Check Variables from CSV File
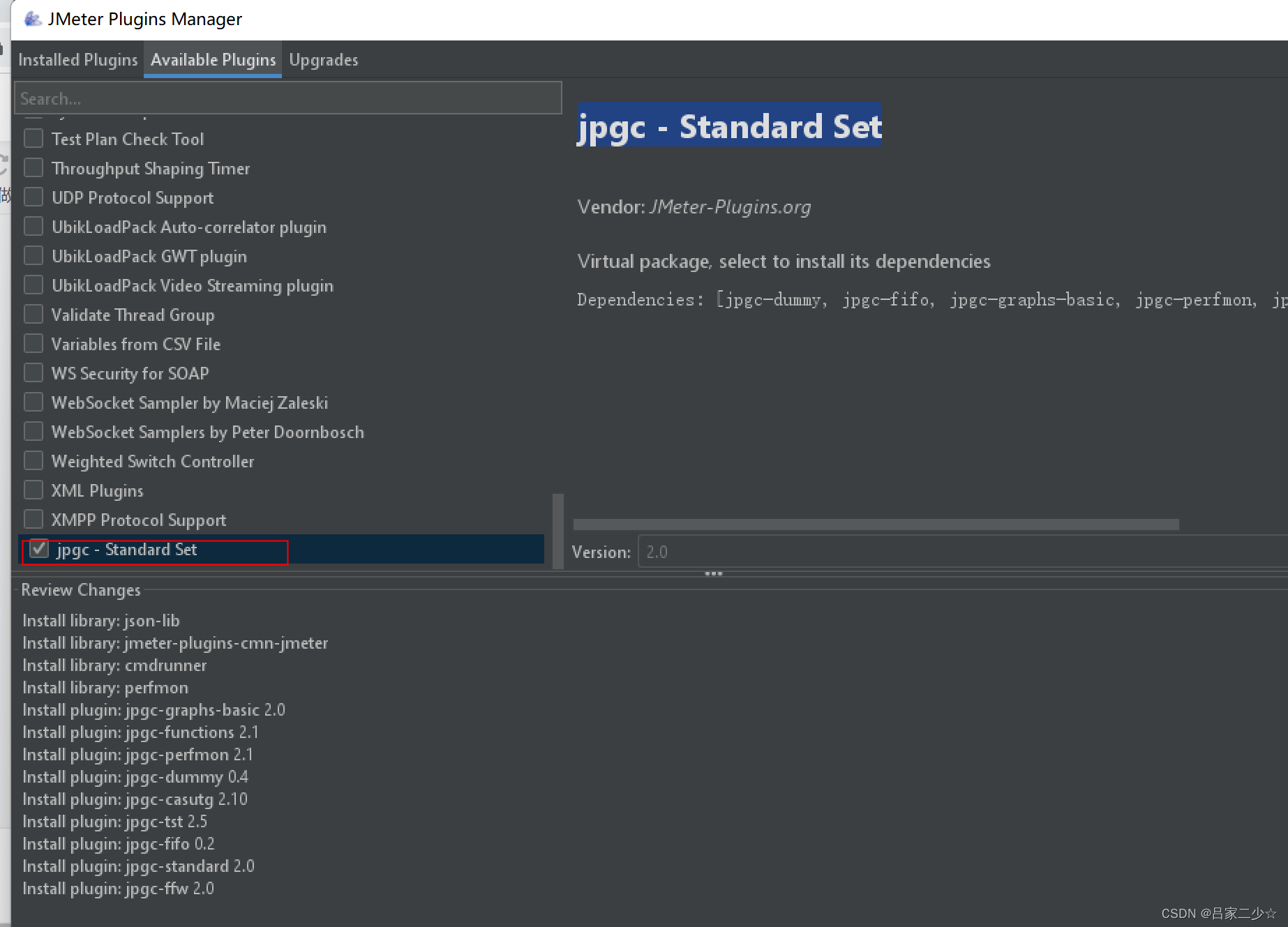Screen dimensions: 1288x927 (x=33, y=343)
